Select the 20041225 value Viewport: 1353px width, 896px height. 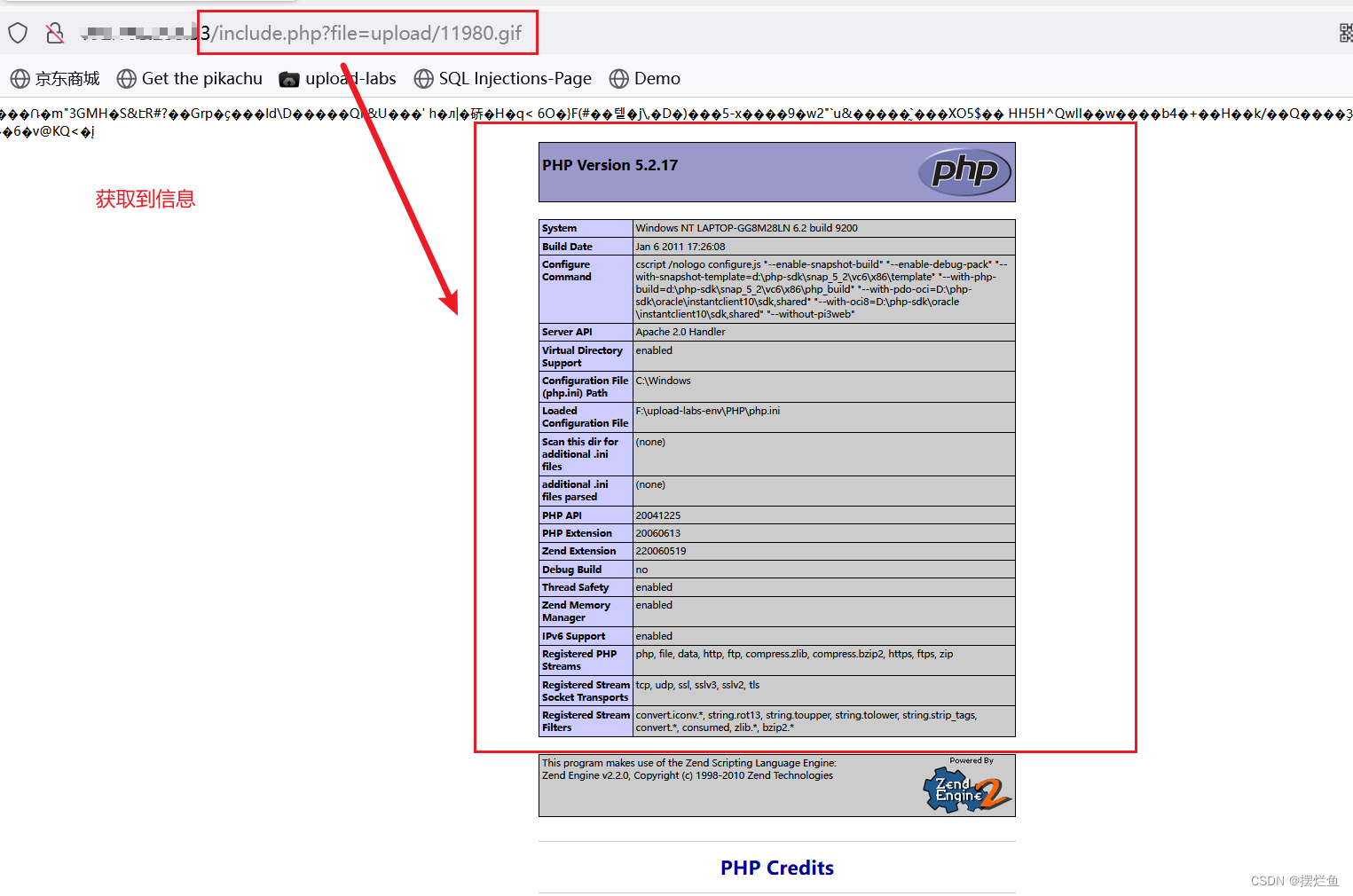coord(658,515)
